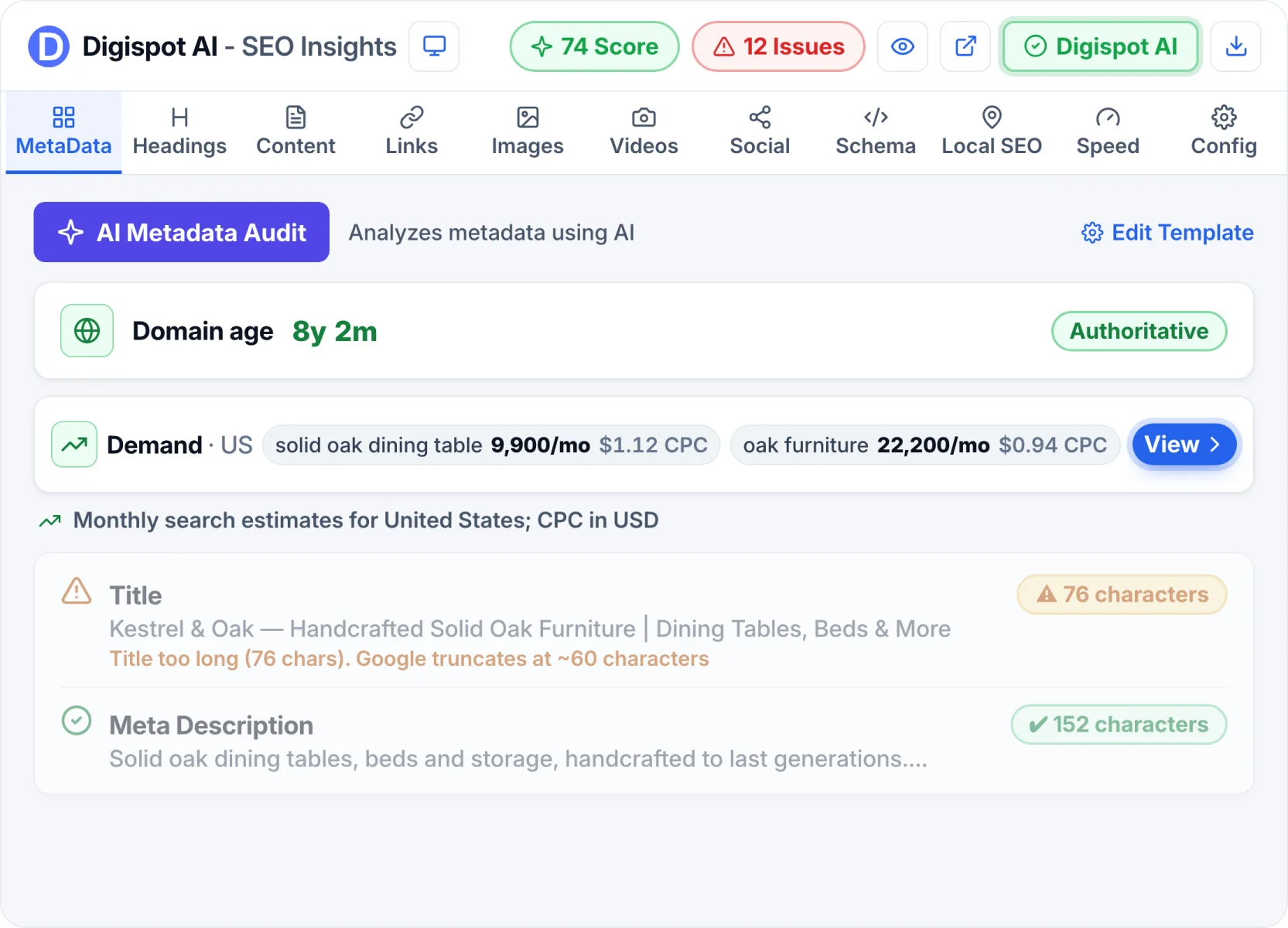This screenshot has width=1288, height=928.
Task: Select the Schema tab
Action: (x=876, y=132)
